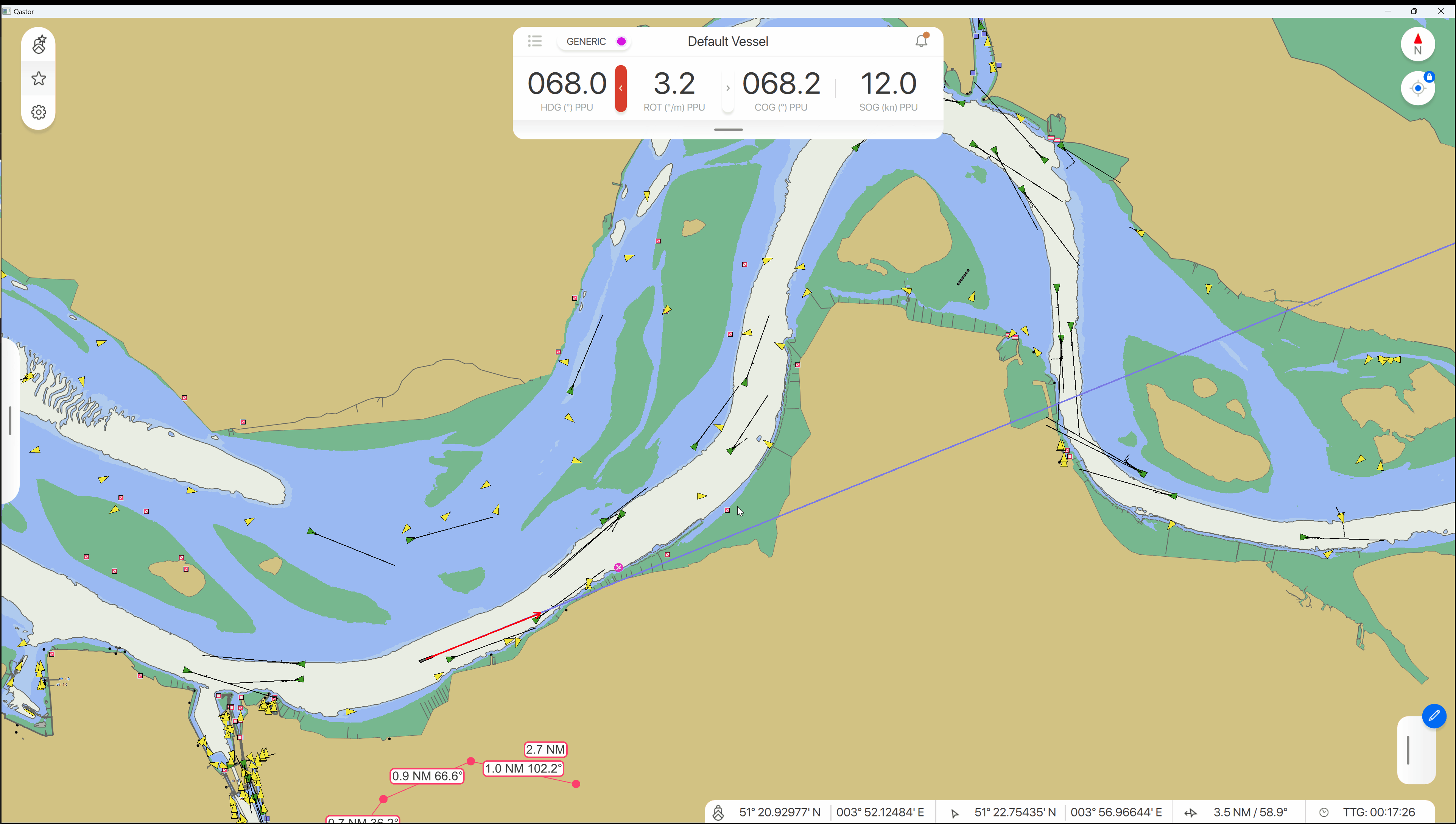The image size is (1456, 824).
Task: Click the star favorites icon
Action: [39, 78]
